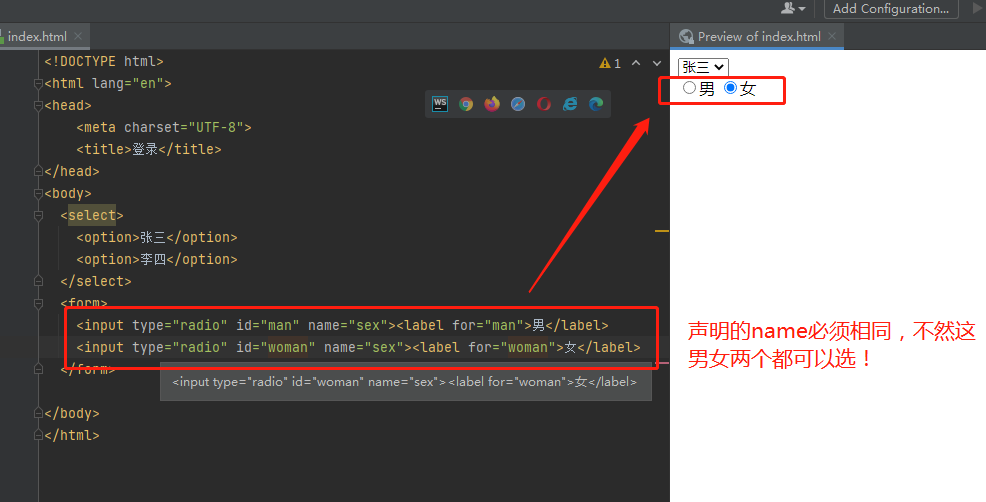
Task: Close the Preview of index.html tab
Action: [x=832, y=36]
